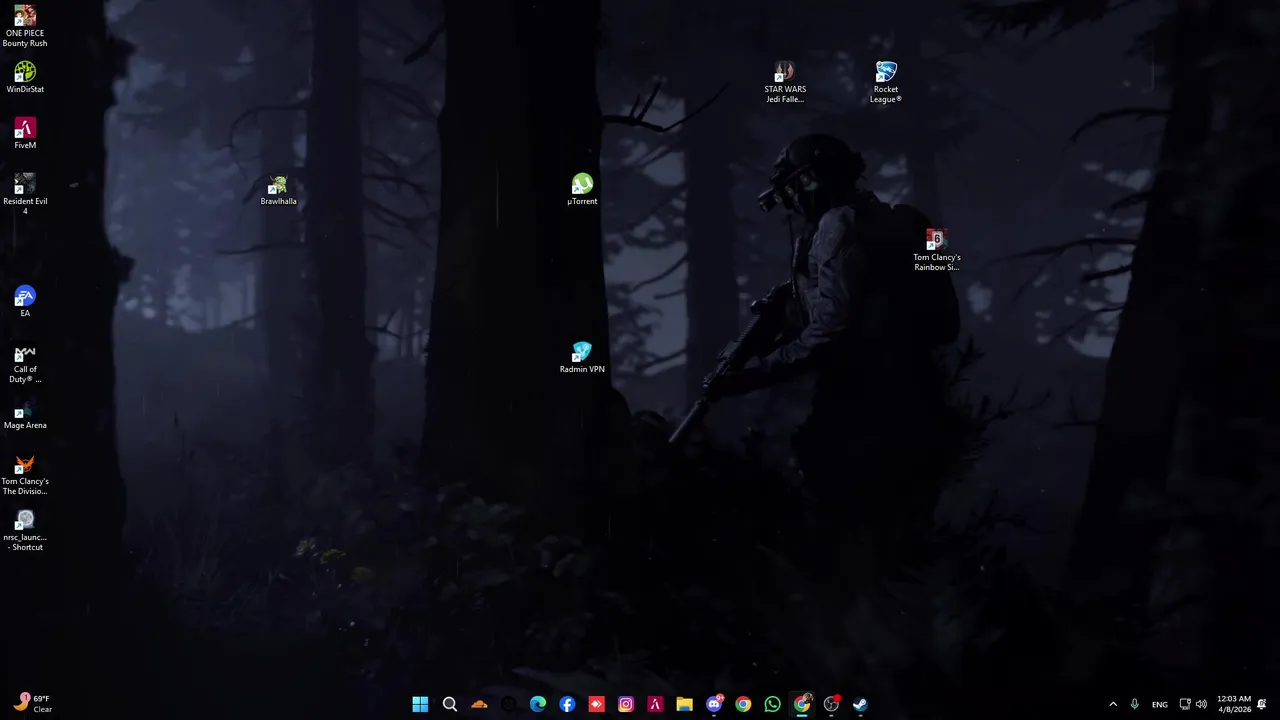Open the Cloudflare app in the taskbar
The width and height of the screenshot is (1280, 720).
[x=479, y=704]
